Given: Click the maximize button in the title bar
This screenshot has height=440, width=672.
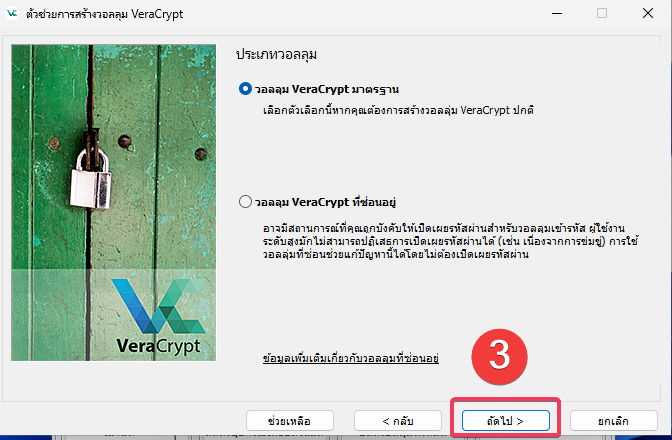Looking at the screenshot, I should [x=602, y=14].
